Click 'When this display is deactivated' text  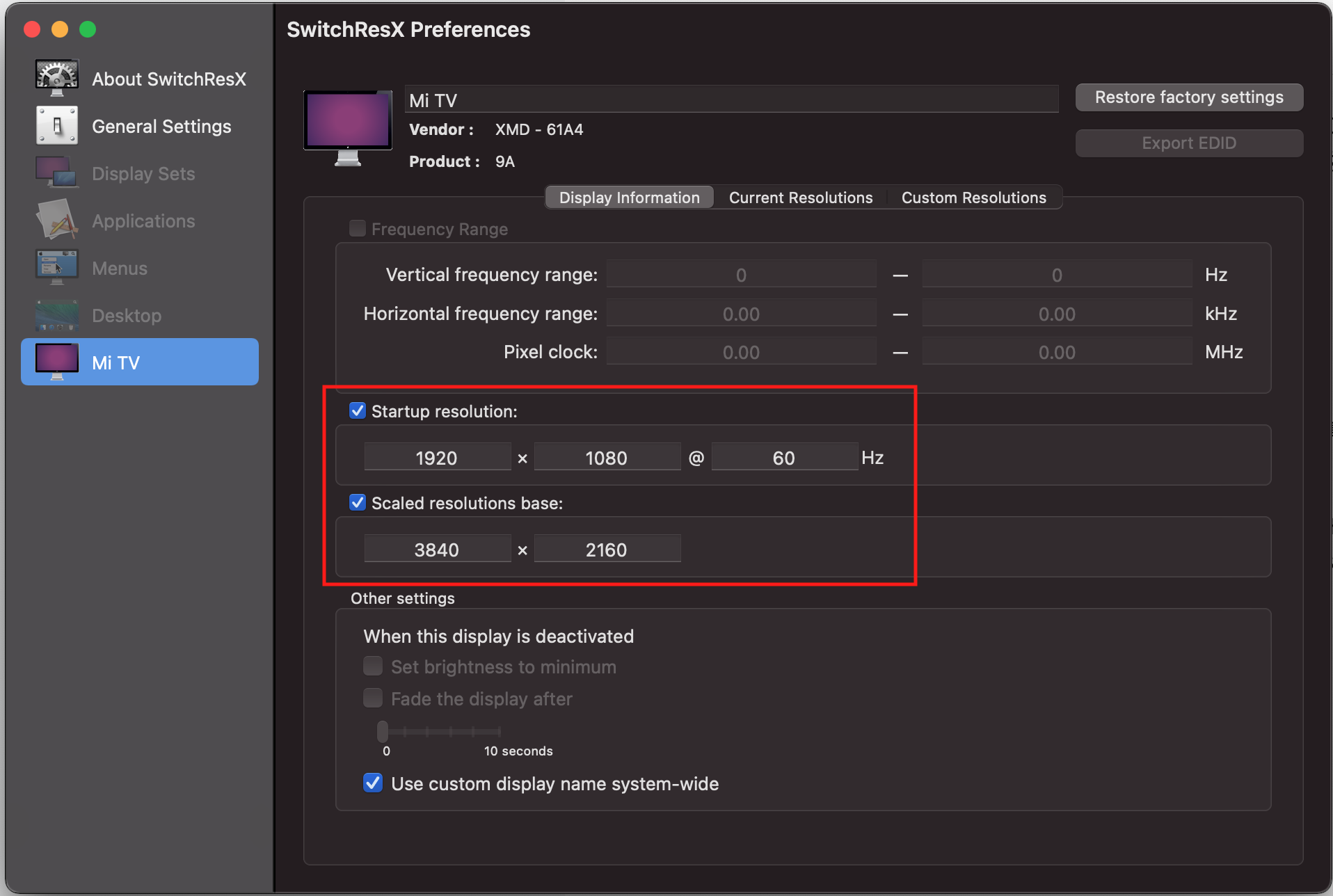499,636
